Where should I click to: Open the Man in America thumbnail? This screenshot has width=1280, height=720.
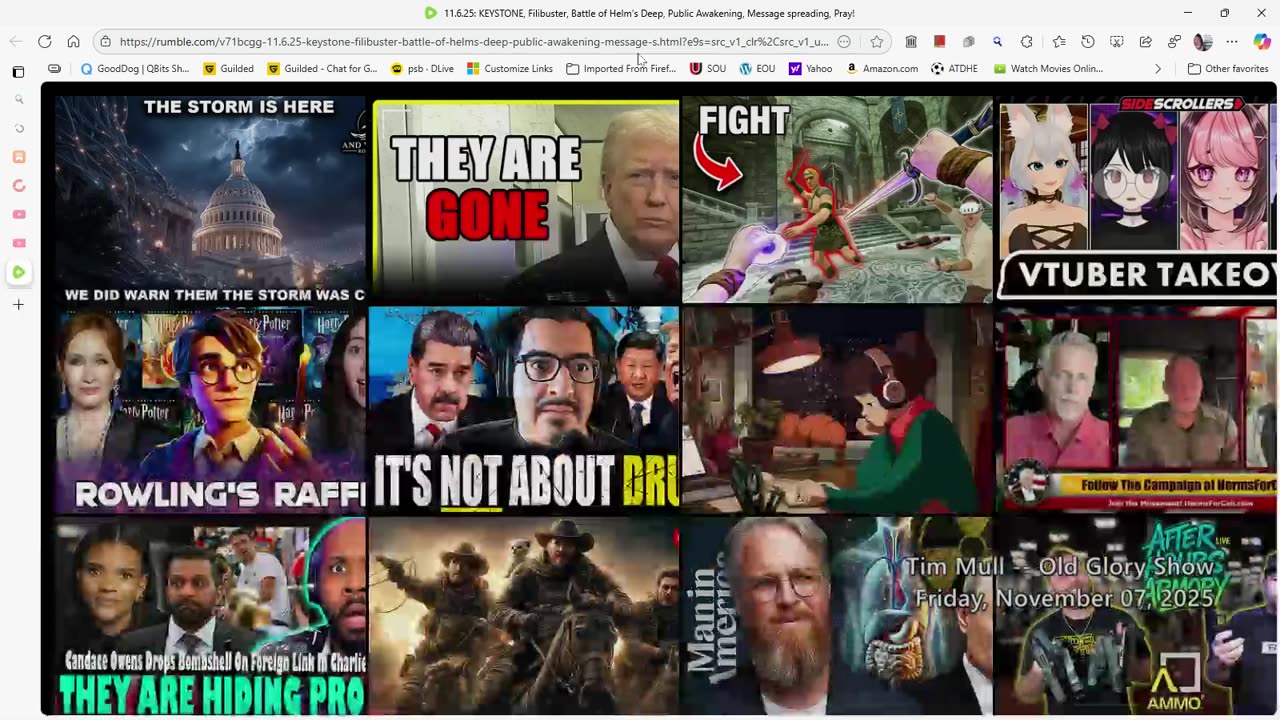[837, 616]
